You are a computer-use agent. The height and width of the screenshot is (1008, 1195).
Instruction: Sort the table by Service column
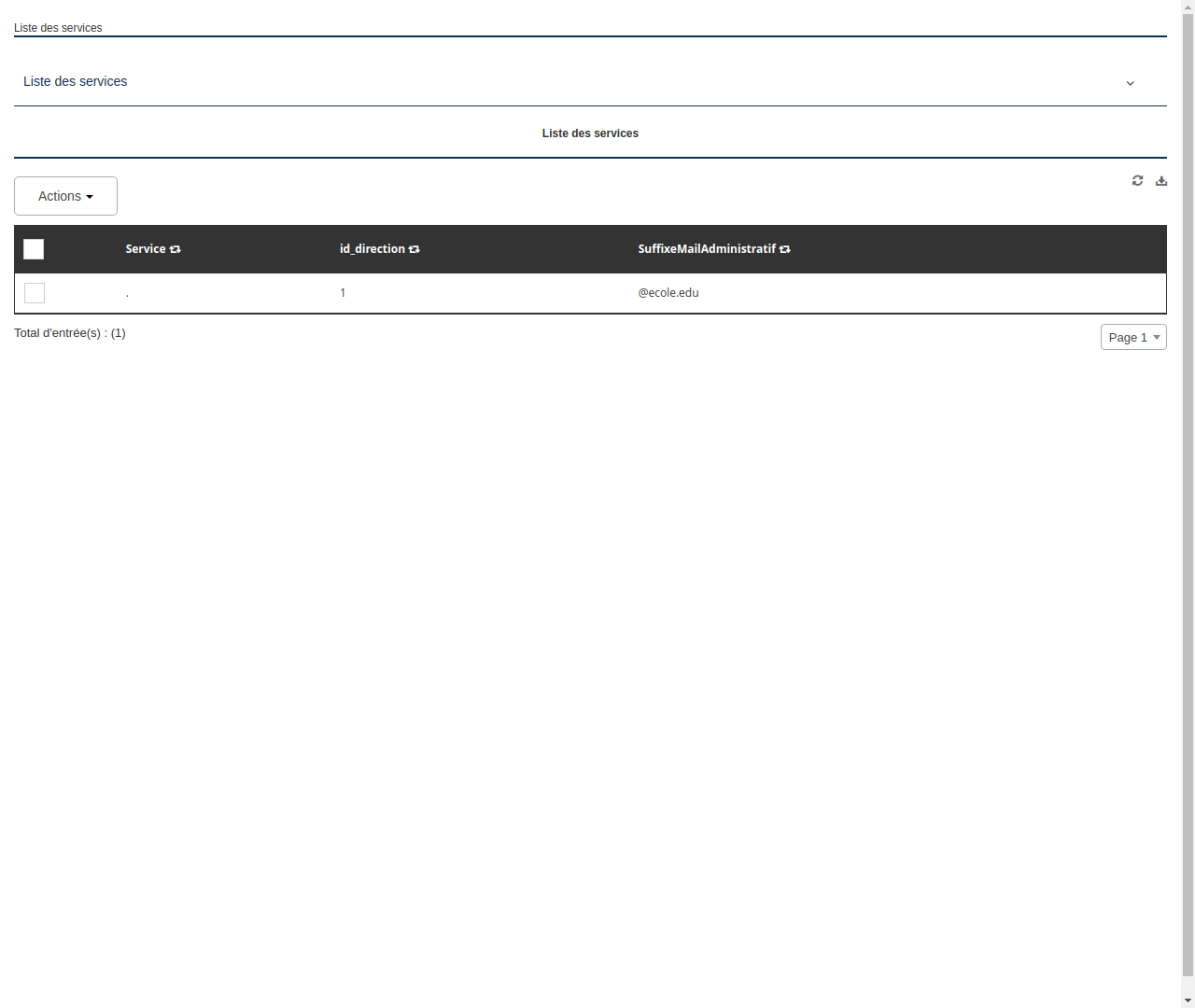pos(152,249)
